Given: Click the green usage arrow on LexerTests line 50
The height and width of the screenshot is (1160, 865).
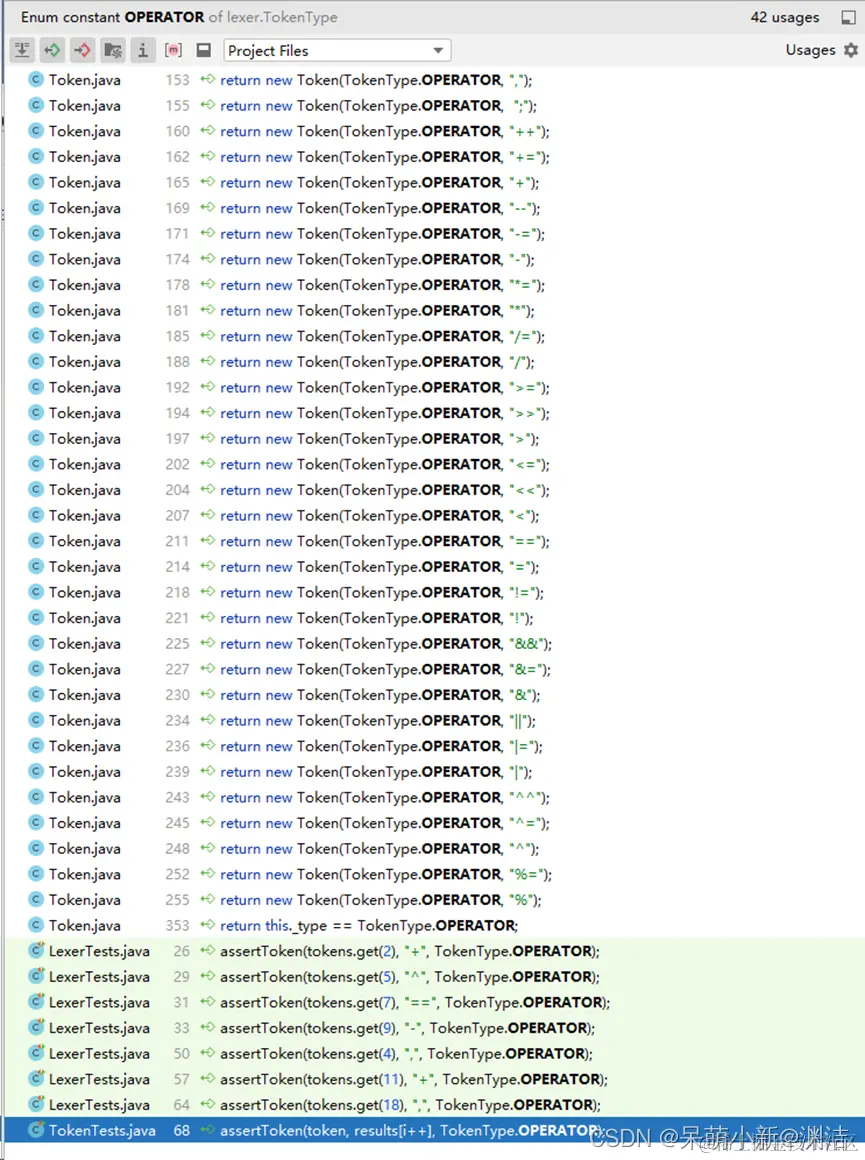Looking at the screenshot, I should click(x=208, y=1053).
